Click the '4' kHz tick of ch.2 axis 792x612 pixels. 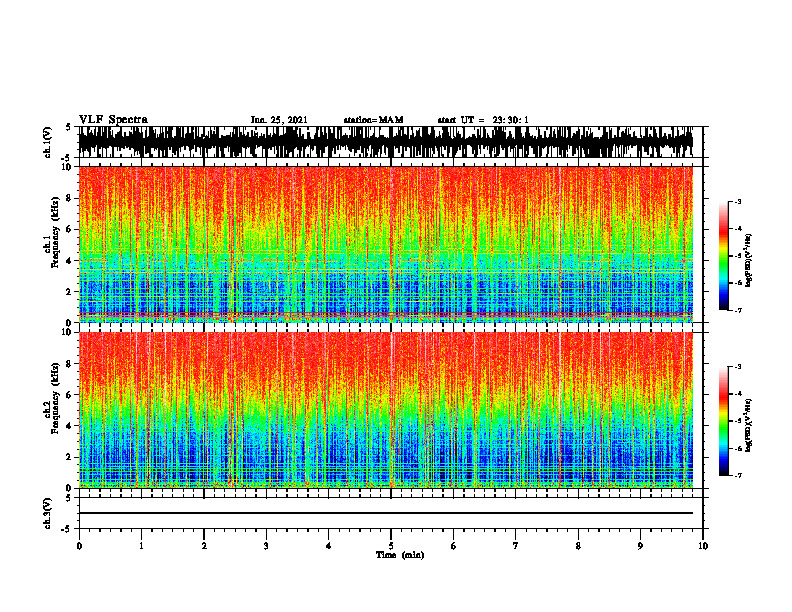tap(69, 426)
